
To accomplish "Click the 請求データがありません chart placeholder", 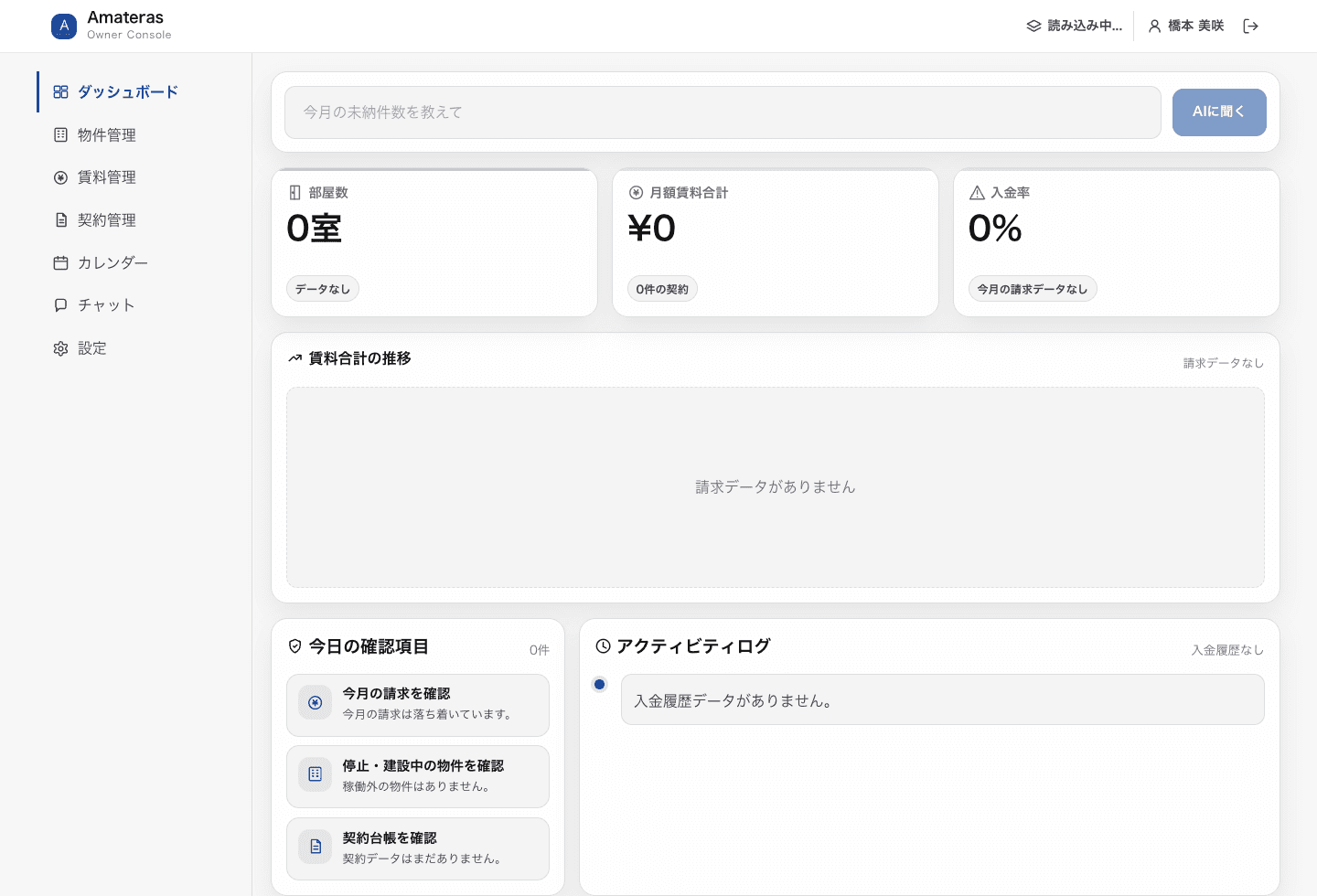I will point(776,487).
